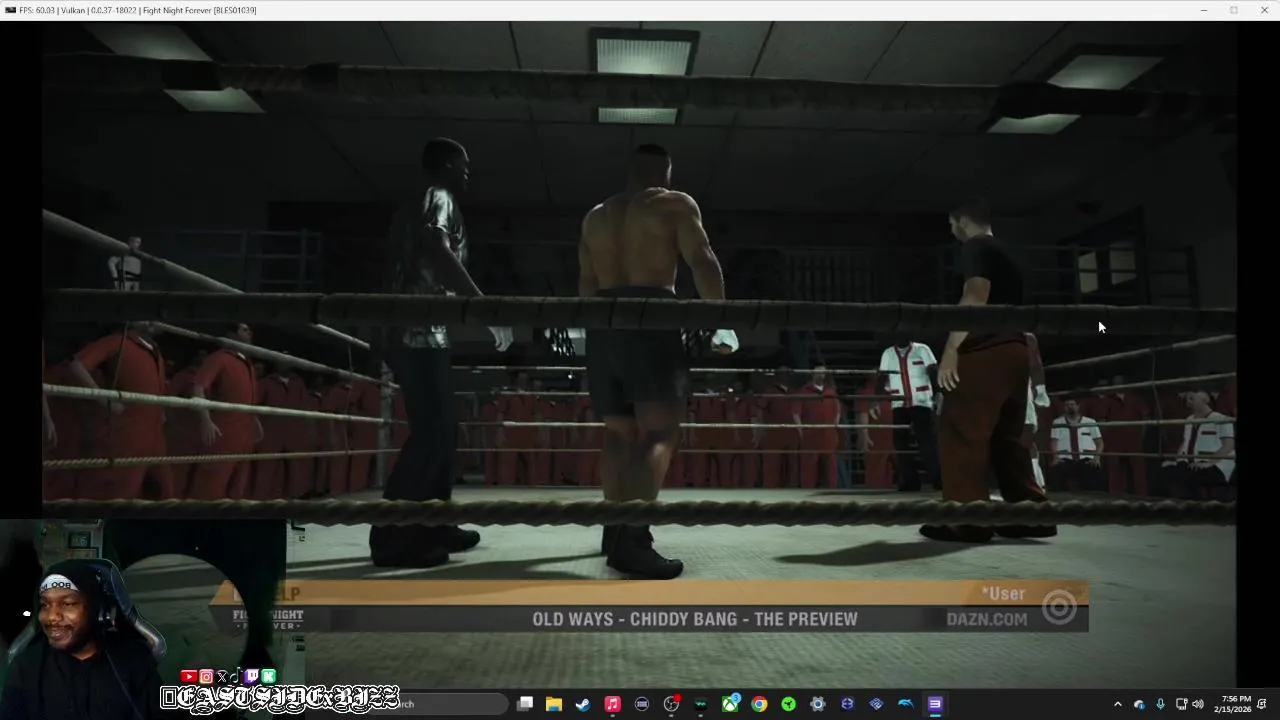Click the circular target logo on banner
This screenshot has height=720, width=1280.
click(x=1059, y=607)
